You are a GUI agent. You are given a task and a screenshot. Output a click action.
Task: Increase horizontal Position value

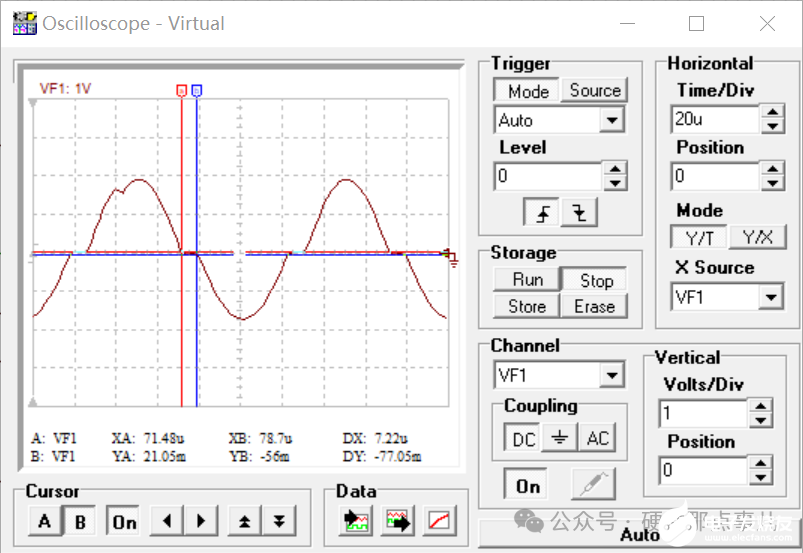point(773,169)
